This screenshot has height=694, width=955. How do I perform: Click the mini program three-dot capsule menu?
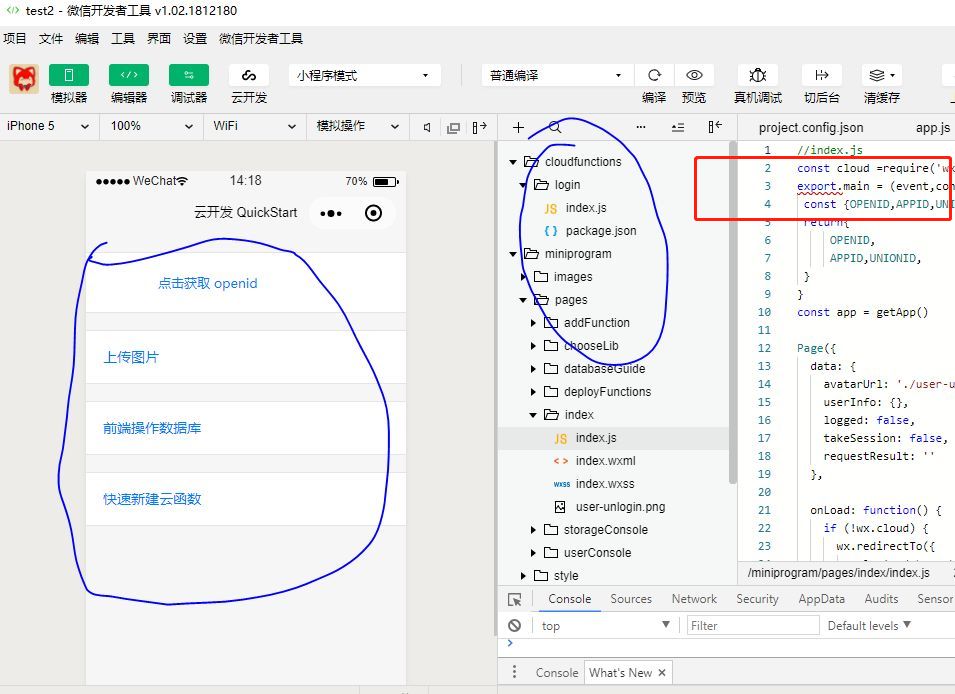tap(331, 213)
